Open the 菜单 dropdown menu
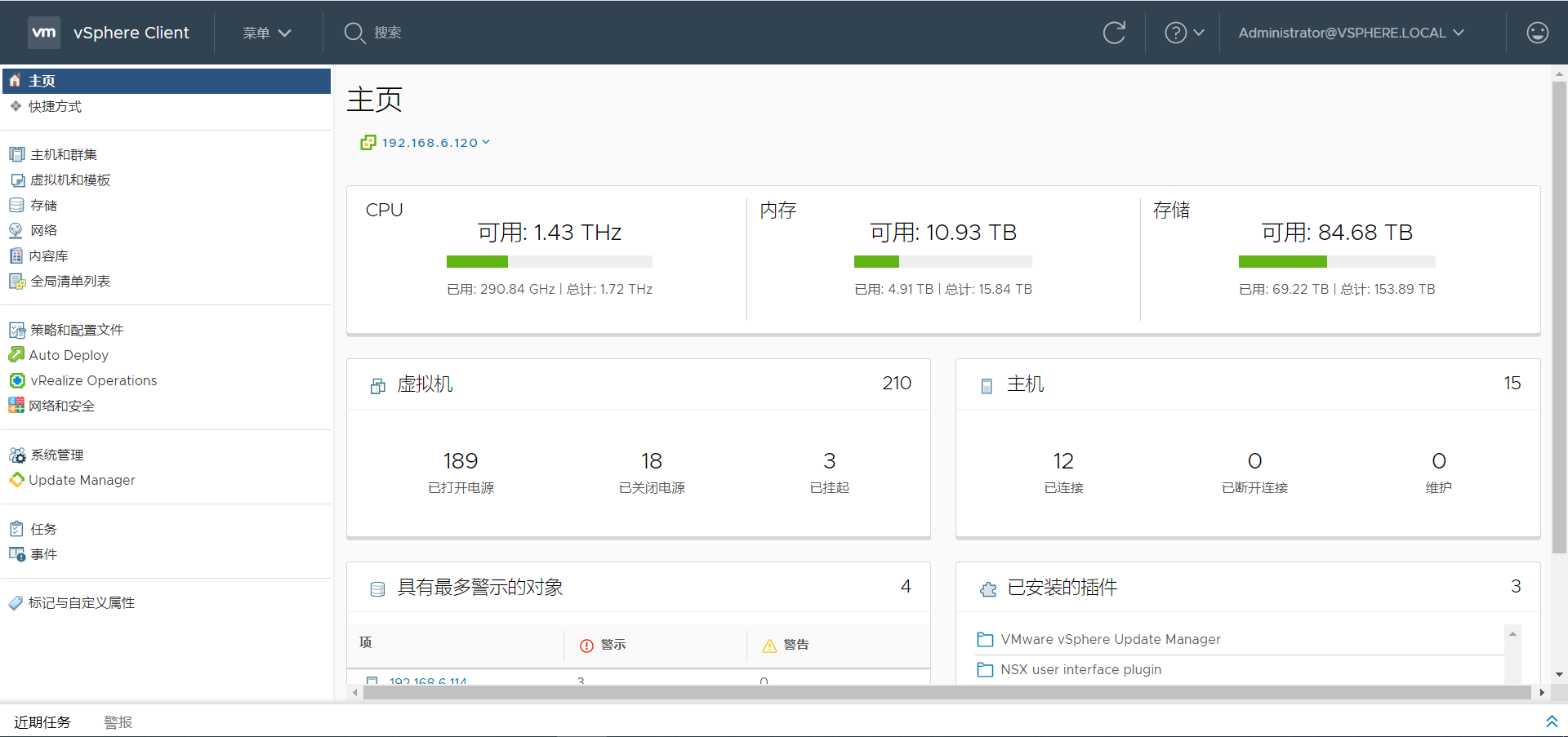The image size is (1568, 737). (266, 33)
